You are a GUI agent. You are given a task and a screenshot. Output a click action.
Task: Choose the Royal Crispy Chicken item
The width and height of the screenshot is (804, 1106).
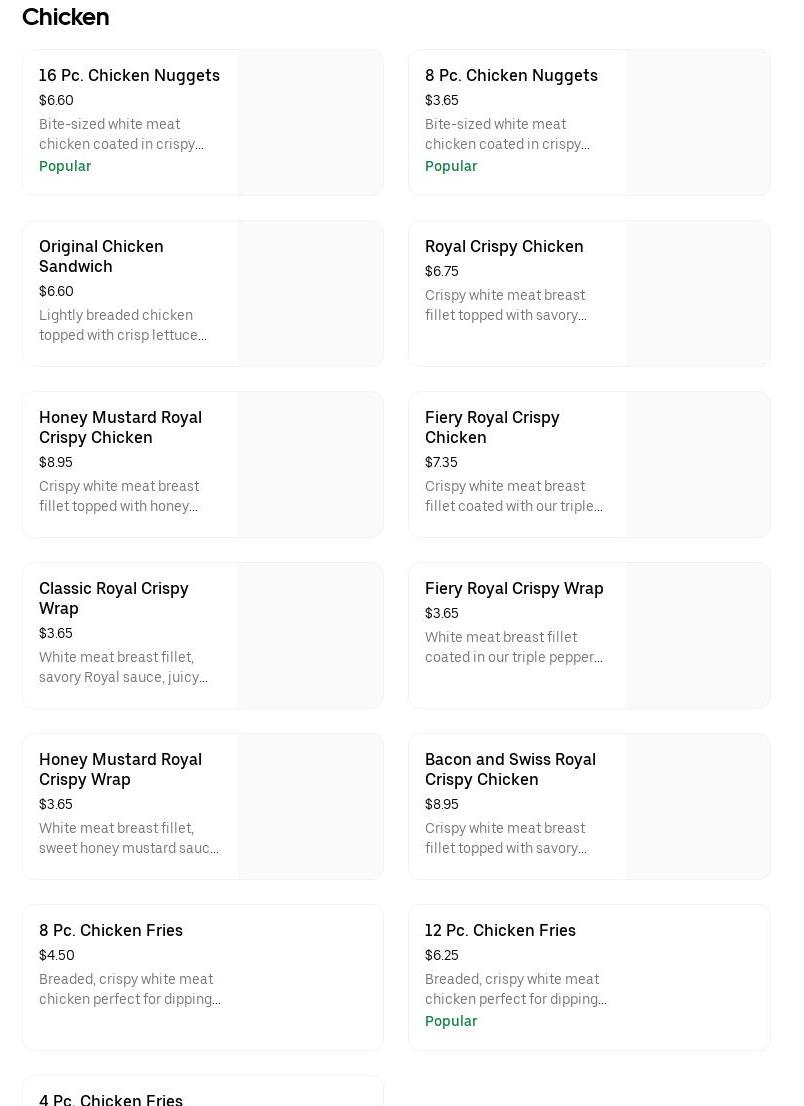(590, 293)
